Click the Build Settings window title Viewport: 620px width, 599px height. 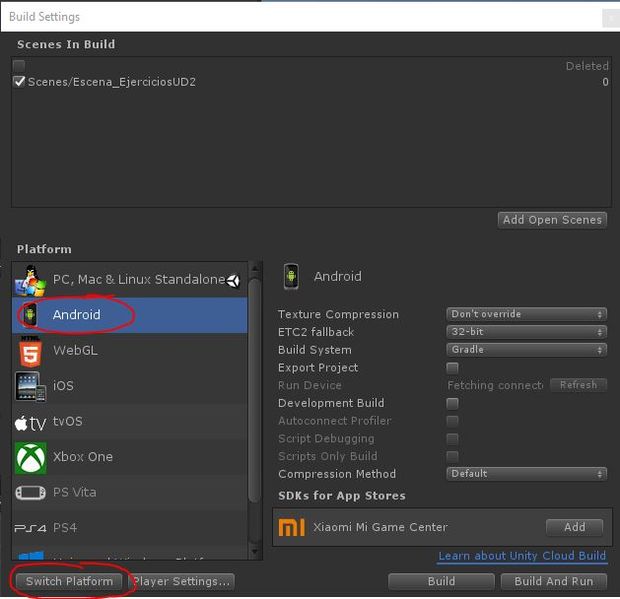(x=44, y=17)
